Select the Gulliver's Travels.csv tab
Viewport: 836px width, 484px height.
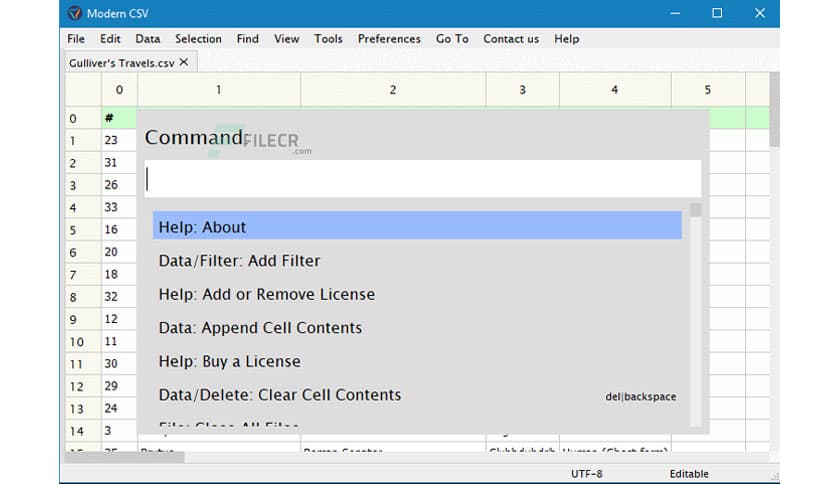(x=120, y=62)
